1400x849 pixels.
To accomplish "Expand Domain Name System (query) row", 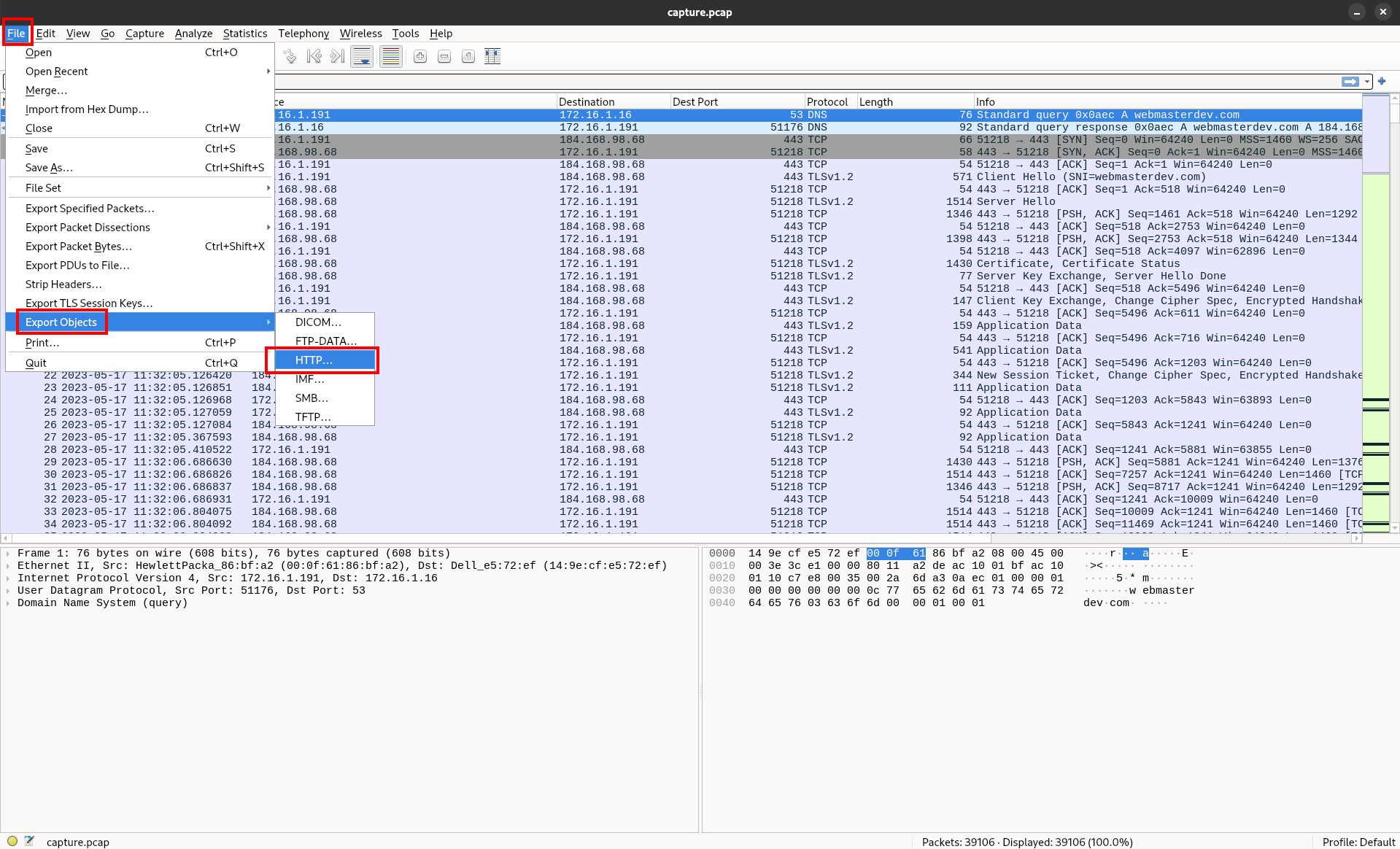I will (x=8, y=603).
